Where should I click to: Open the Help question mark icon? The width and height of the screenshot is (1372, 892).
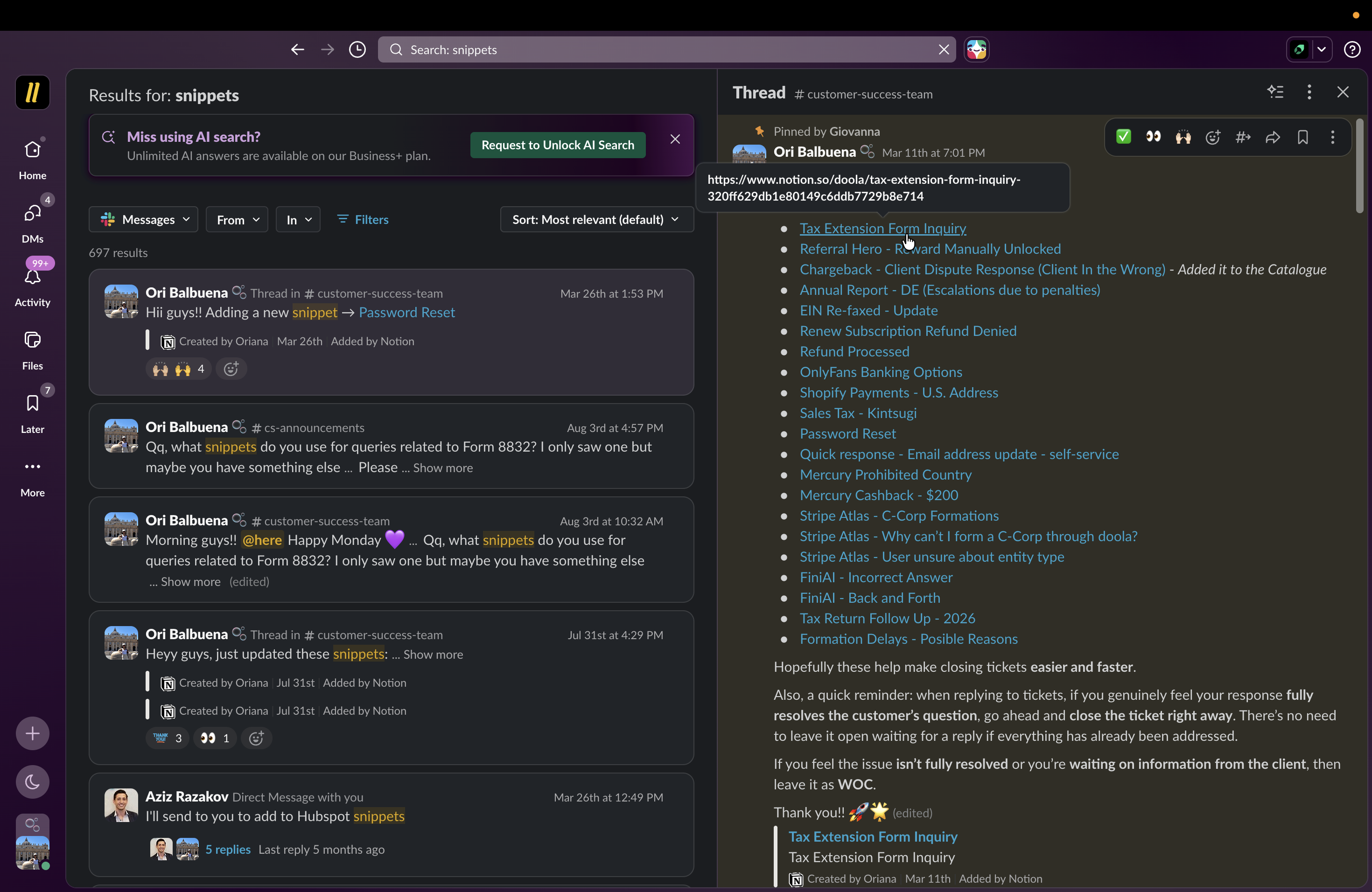click(x=1352, y=49)
